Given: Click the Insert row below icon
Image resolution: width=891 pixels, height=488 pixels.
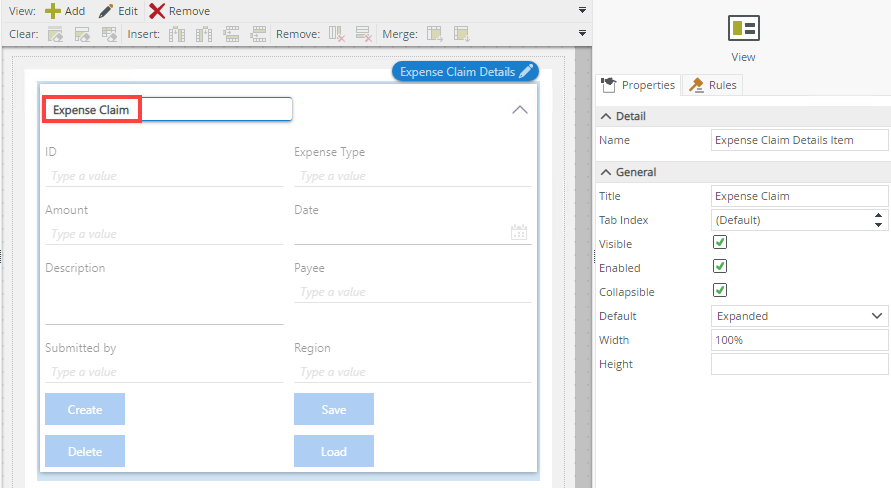Looking at the screenshot, I should coord(259,34).
